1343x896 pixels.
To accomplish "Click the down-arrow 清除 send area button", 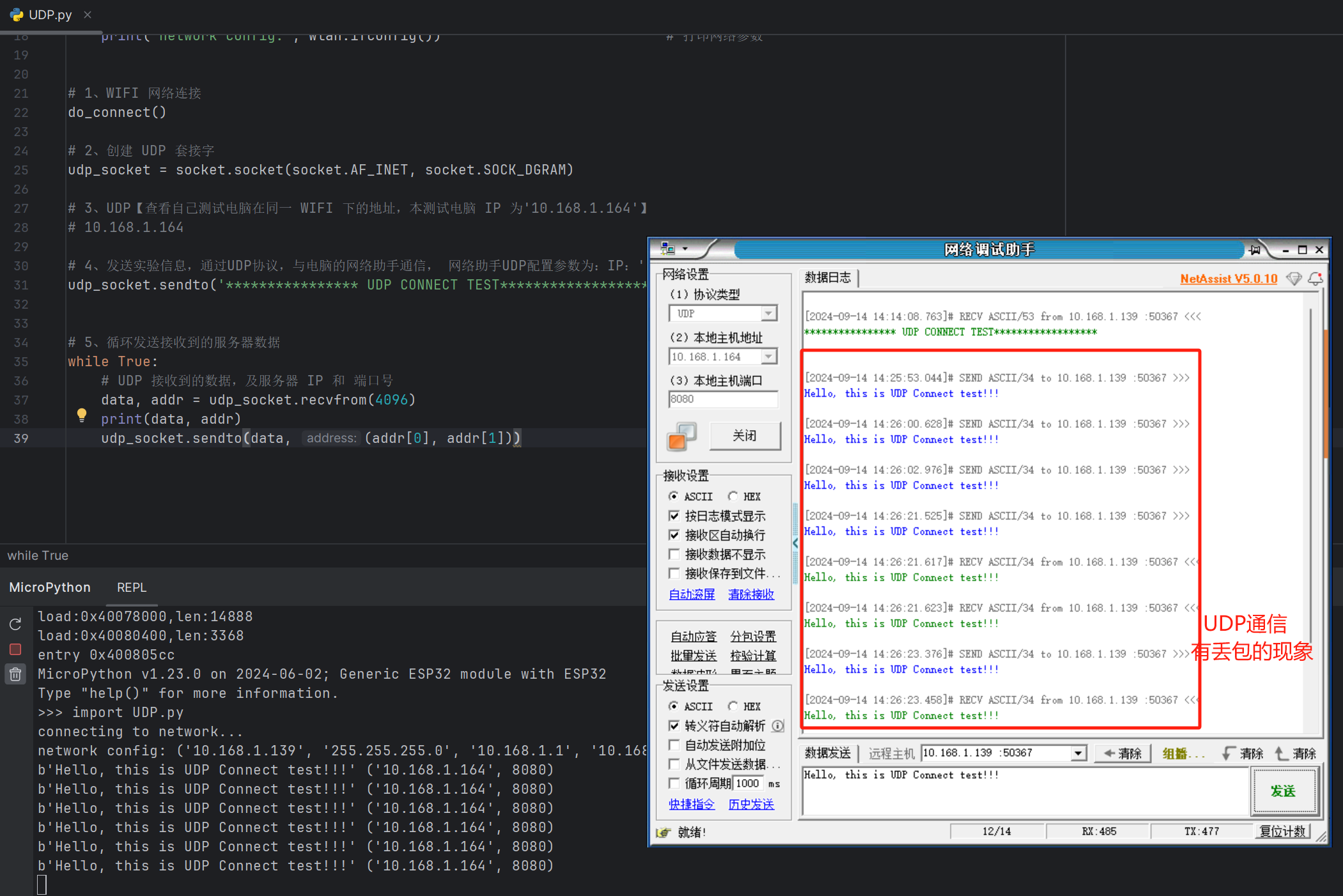I will click(1243, 753).
